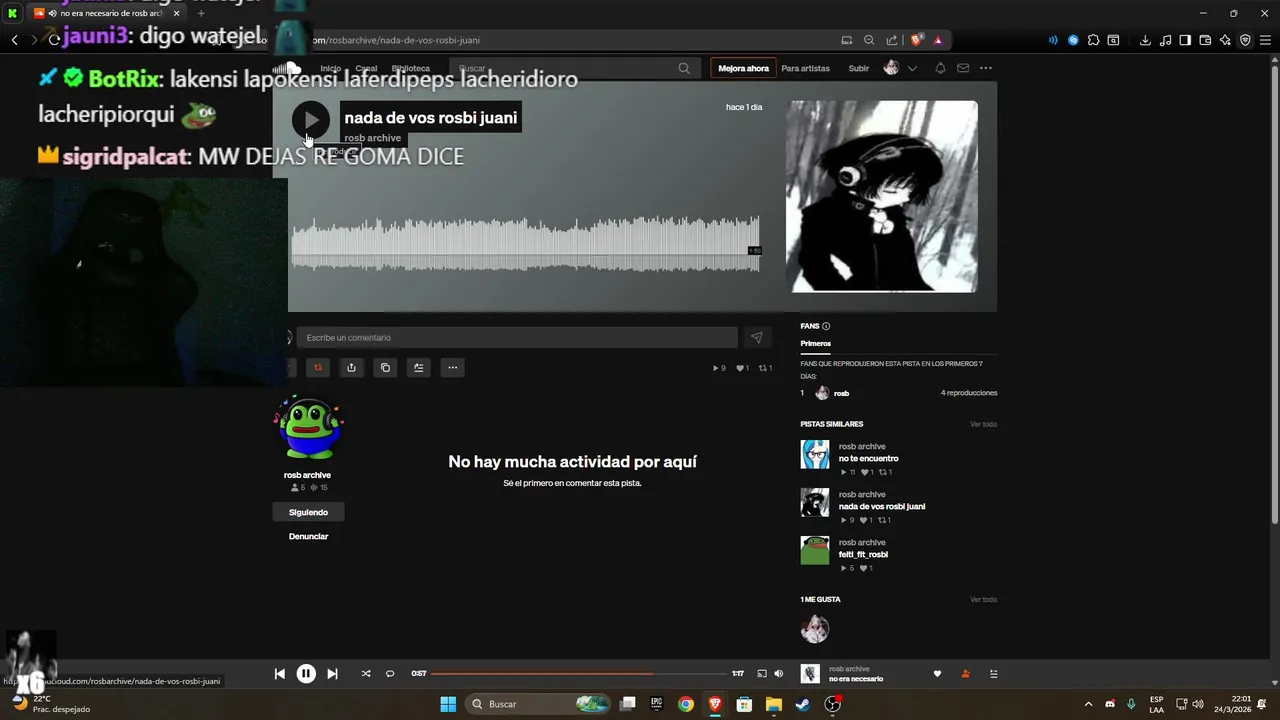Send comment with paper plane icon
The height and width of the screenshot is (720, 1280).
click(756, 338)
